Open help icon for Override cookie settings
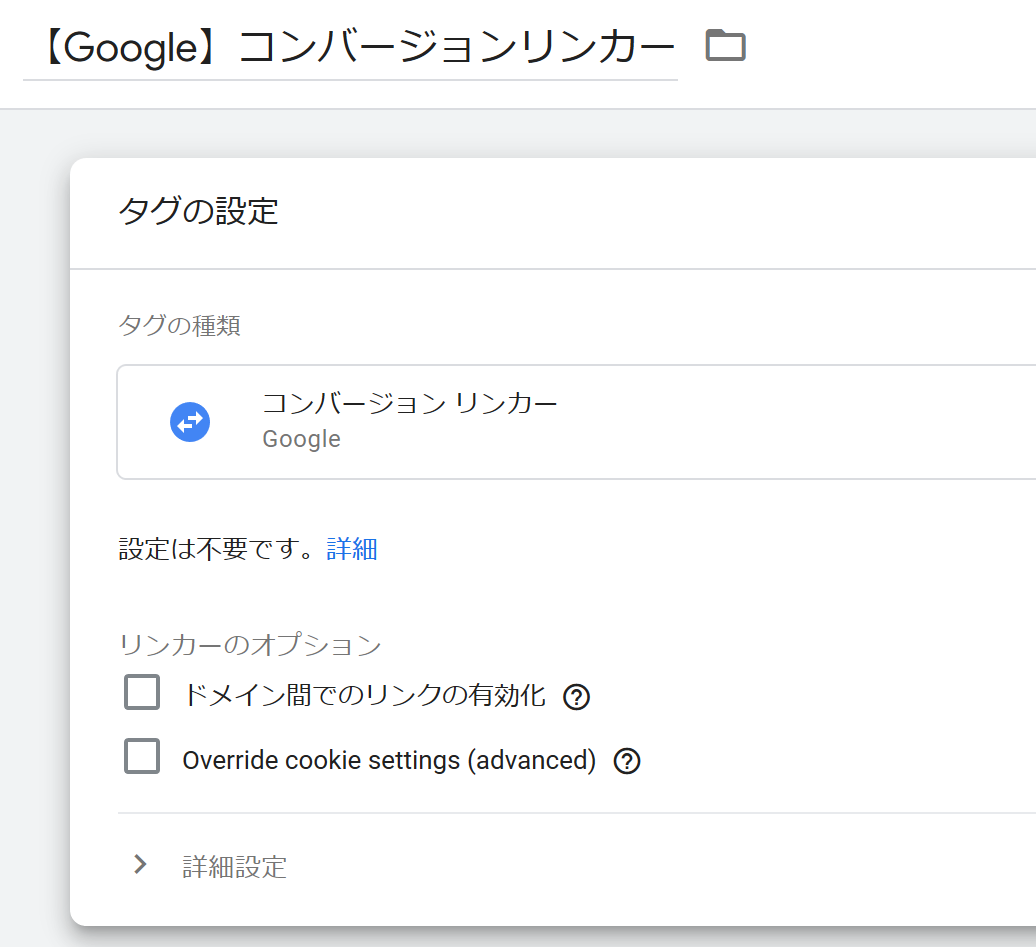The height and width of the screenshot is (947, 1036). [627, 761]
